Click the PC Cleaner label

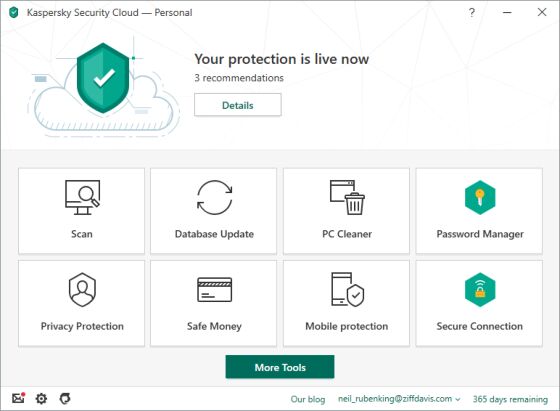[x=347, y=234]
